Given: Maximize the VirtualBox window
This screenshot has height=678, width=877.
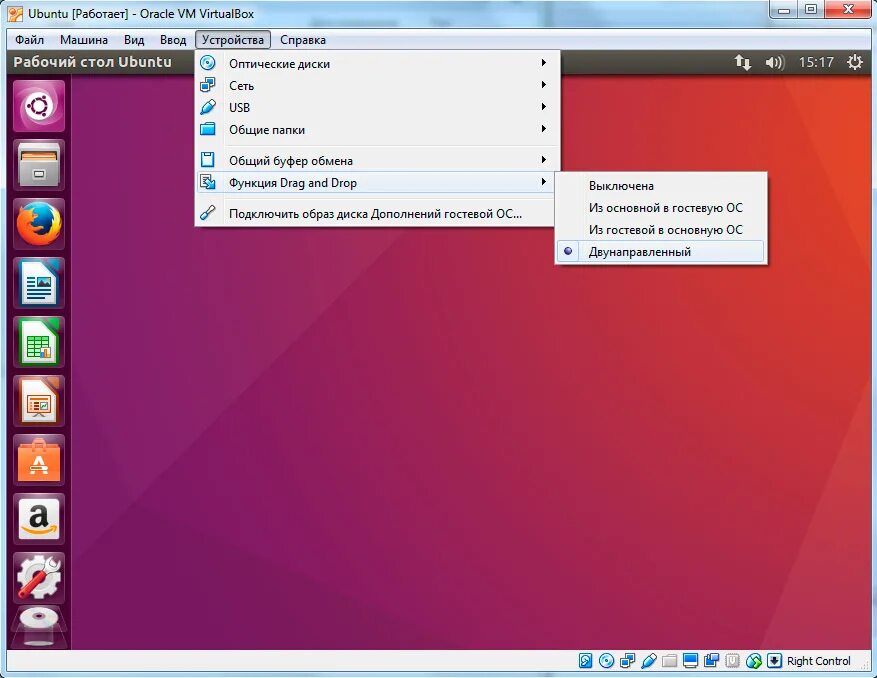Looking at the screenshot, I should tap(811, 10).
